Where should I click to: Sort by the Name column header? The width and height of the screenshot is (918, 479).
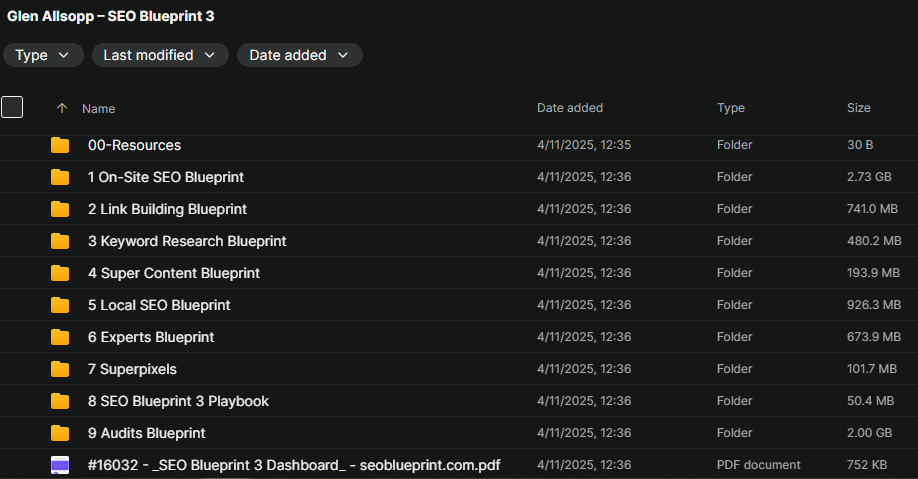coord(98,108)
